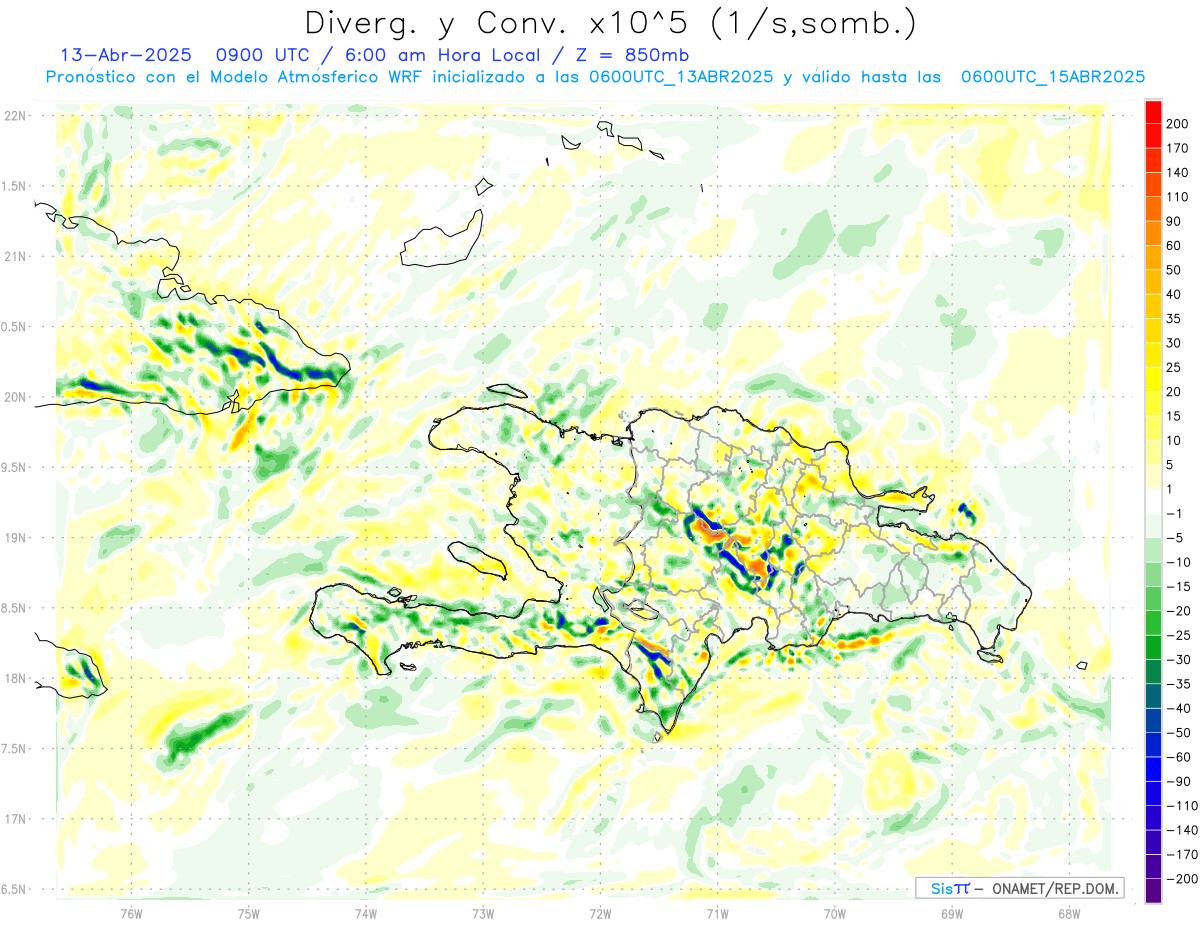This screenshot has width=1200, height=927.
Task: Click the latitude label '20N'
Action: [x=15, y=397]
